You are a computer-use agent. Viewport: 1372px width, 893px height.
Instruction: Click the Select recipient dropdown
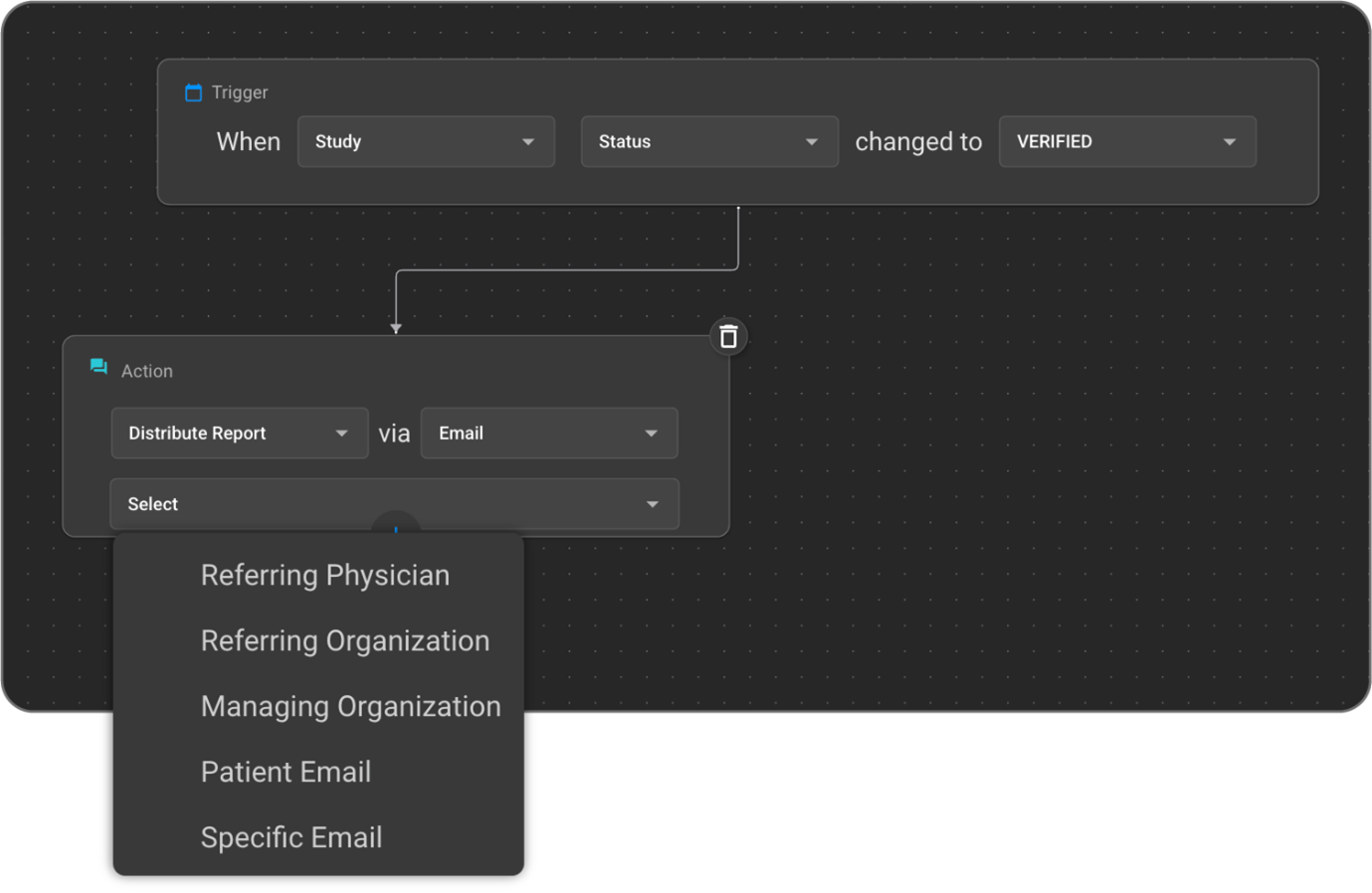(394, 504)
